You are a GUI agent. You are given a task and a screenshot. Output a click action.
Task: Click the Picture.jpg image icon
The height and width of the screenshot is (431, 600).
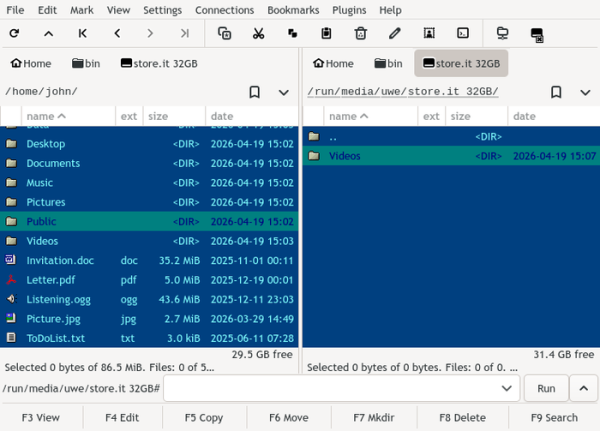pyautogui.click(x=11, y=318)
